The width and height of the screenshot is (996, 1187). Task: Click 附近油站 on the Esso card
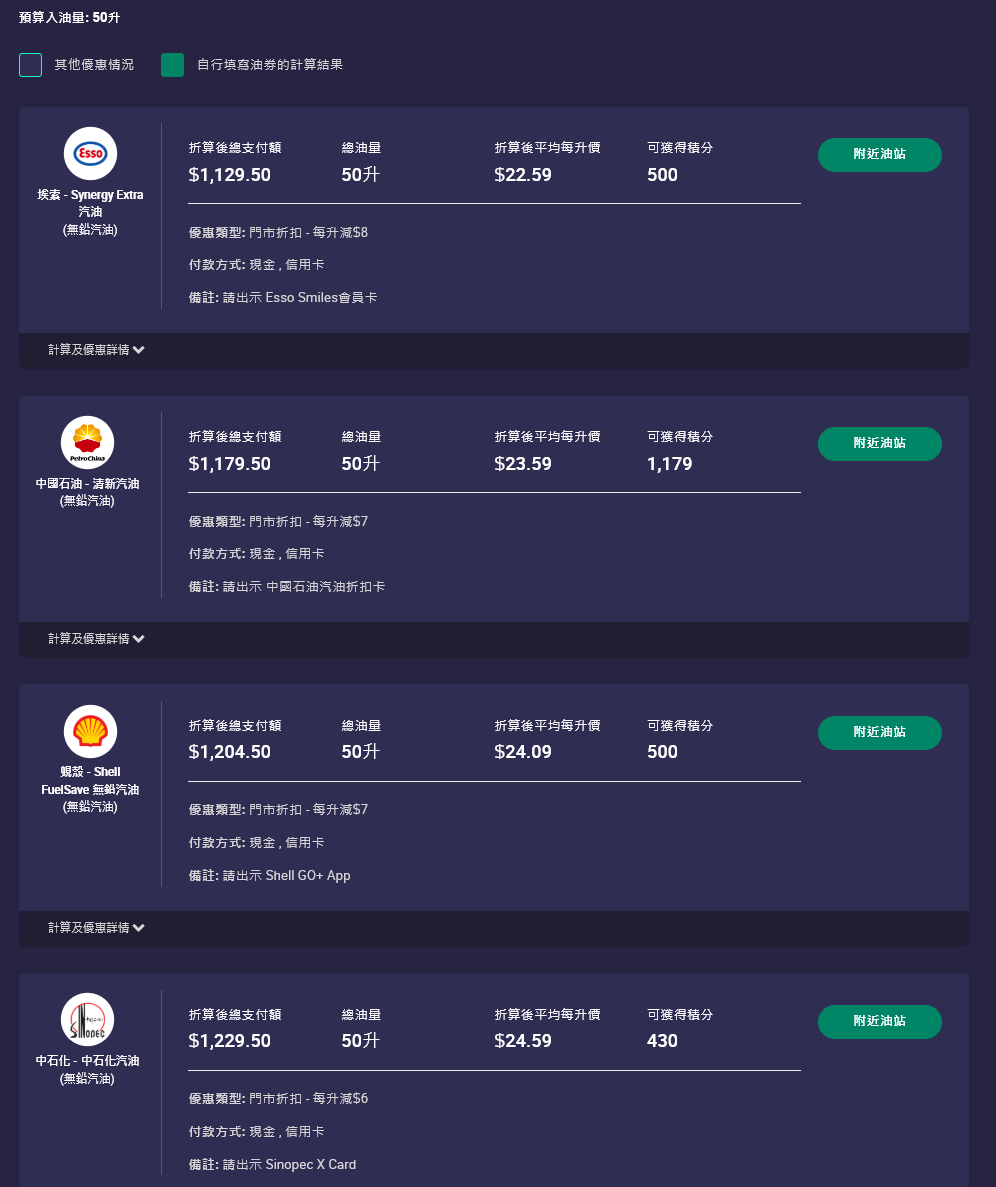tap(879, 155)
